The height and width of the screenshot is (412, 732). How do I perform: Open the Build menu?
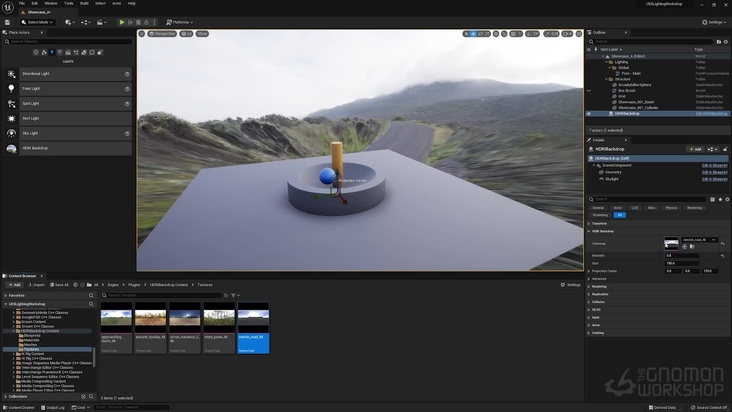coord(84,3)
